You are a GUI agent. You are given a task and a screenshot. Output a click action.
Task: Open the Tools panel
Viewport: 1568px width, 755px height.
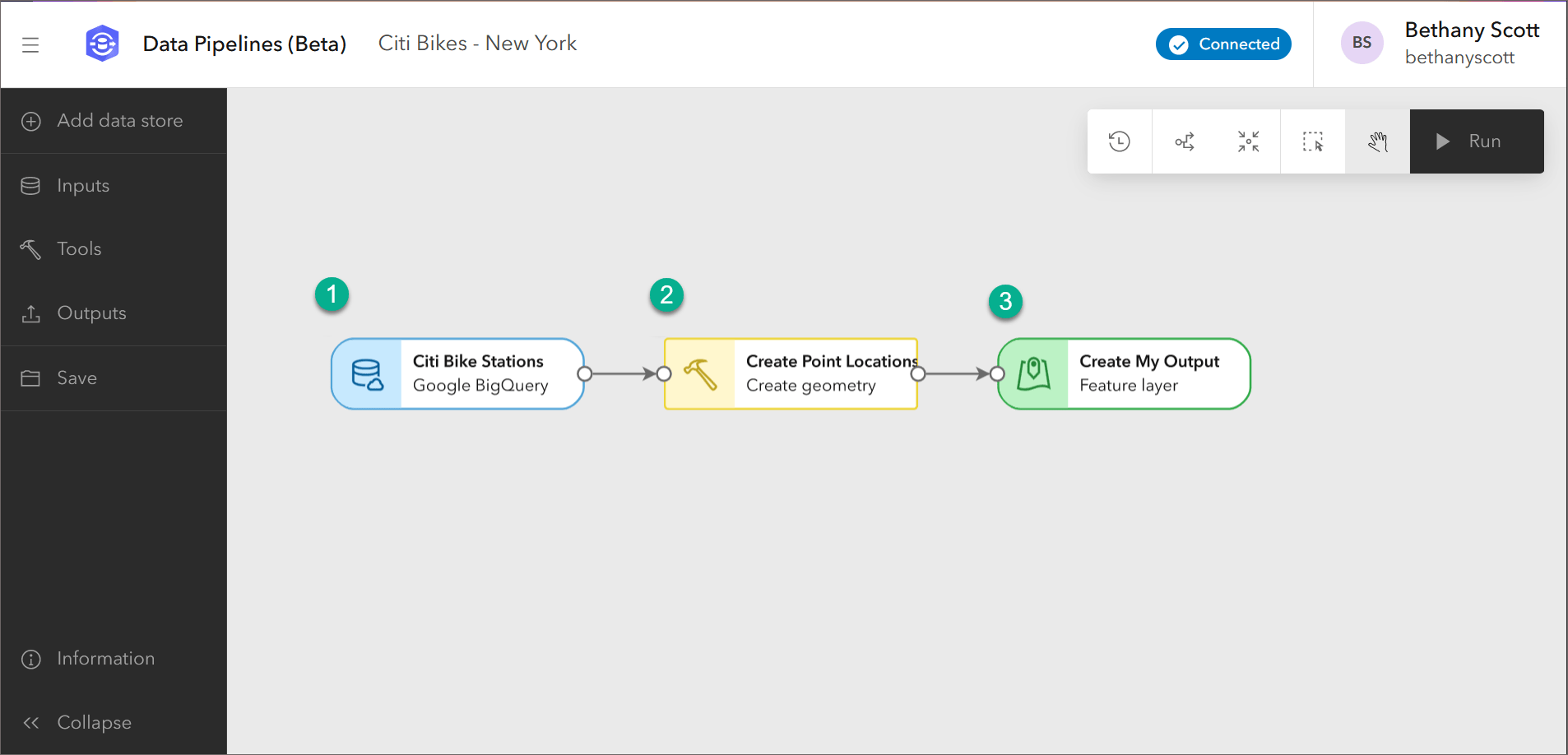[x=79, y=248]
